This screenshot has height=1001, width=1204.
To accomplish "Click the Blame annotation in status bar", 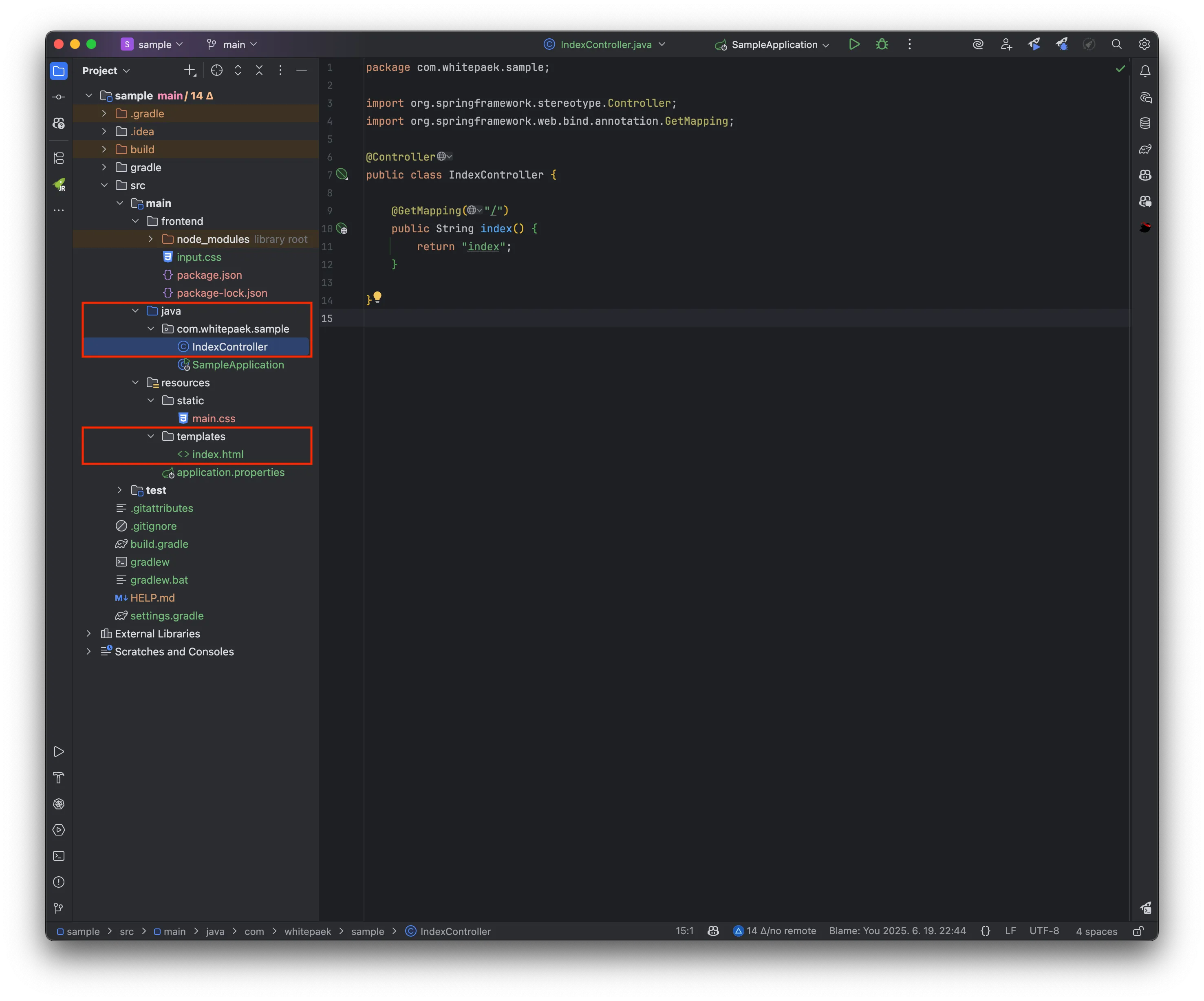I will pos(897,931).
